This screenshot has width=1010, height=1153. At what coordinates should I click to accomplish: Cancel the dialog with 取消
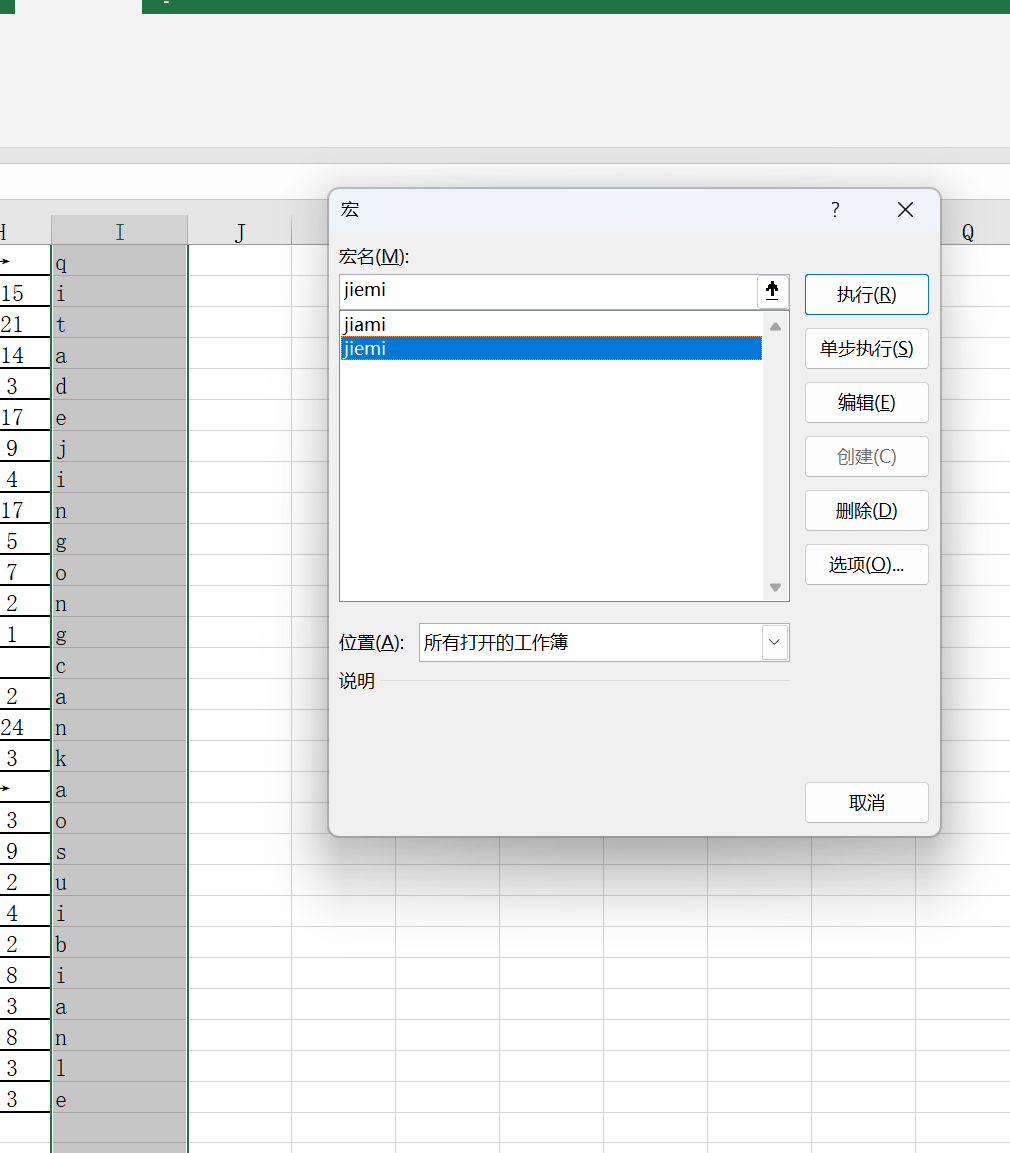point(866,803)
